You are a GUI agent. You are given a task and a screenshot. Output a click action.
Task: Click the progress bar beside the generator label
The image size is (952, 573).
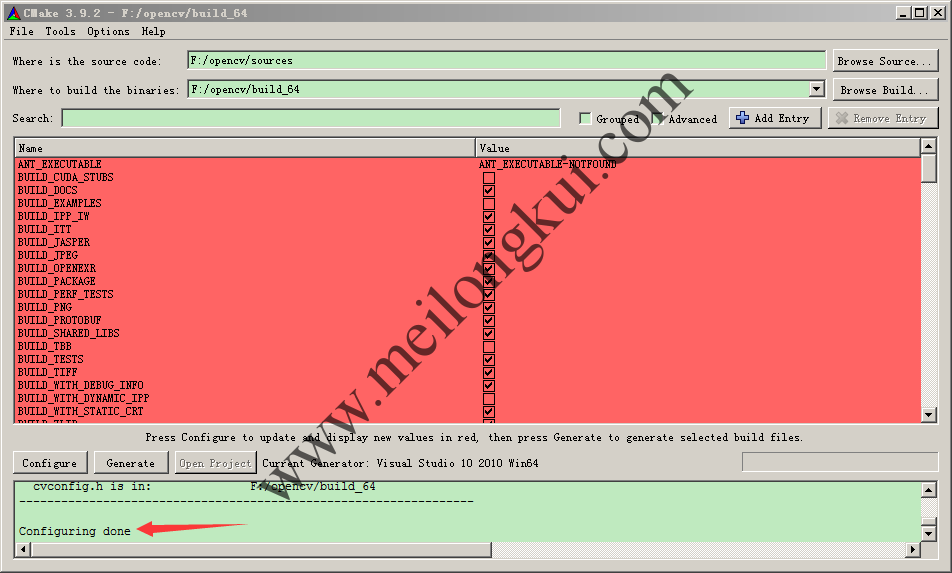coord(840,462)
